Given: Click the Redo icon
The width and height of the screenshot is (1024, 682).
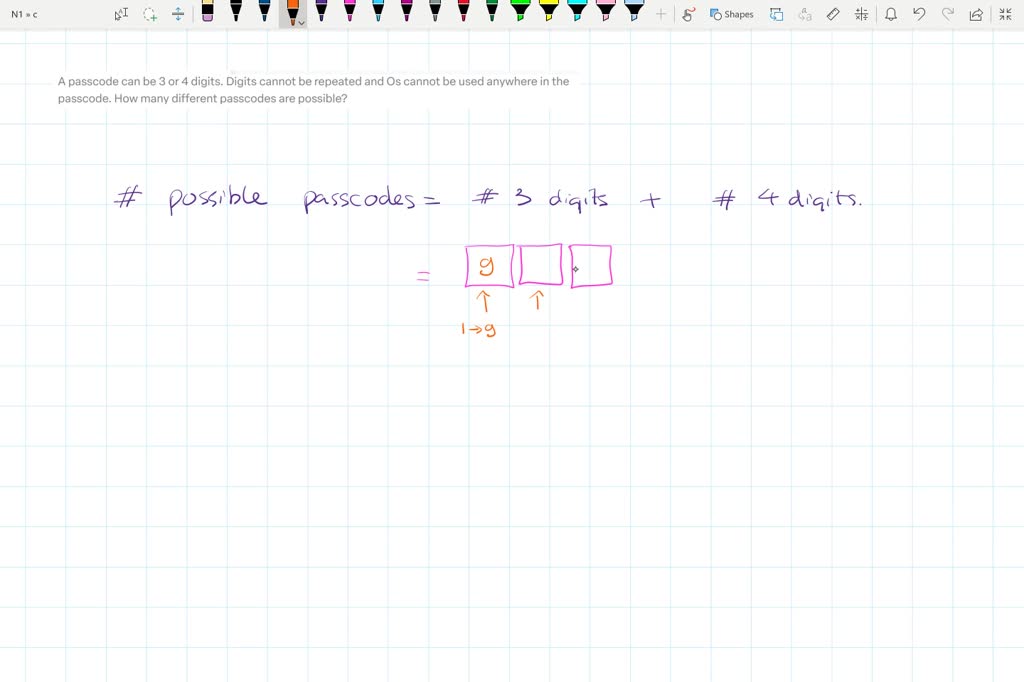Looking at the screenshot, I should pyautogui.click(x=947, y=14).
